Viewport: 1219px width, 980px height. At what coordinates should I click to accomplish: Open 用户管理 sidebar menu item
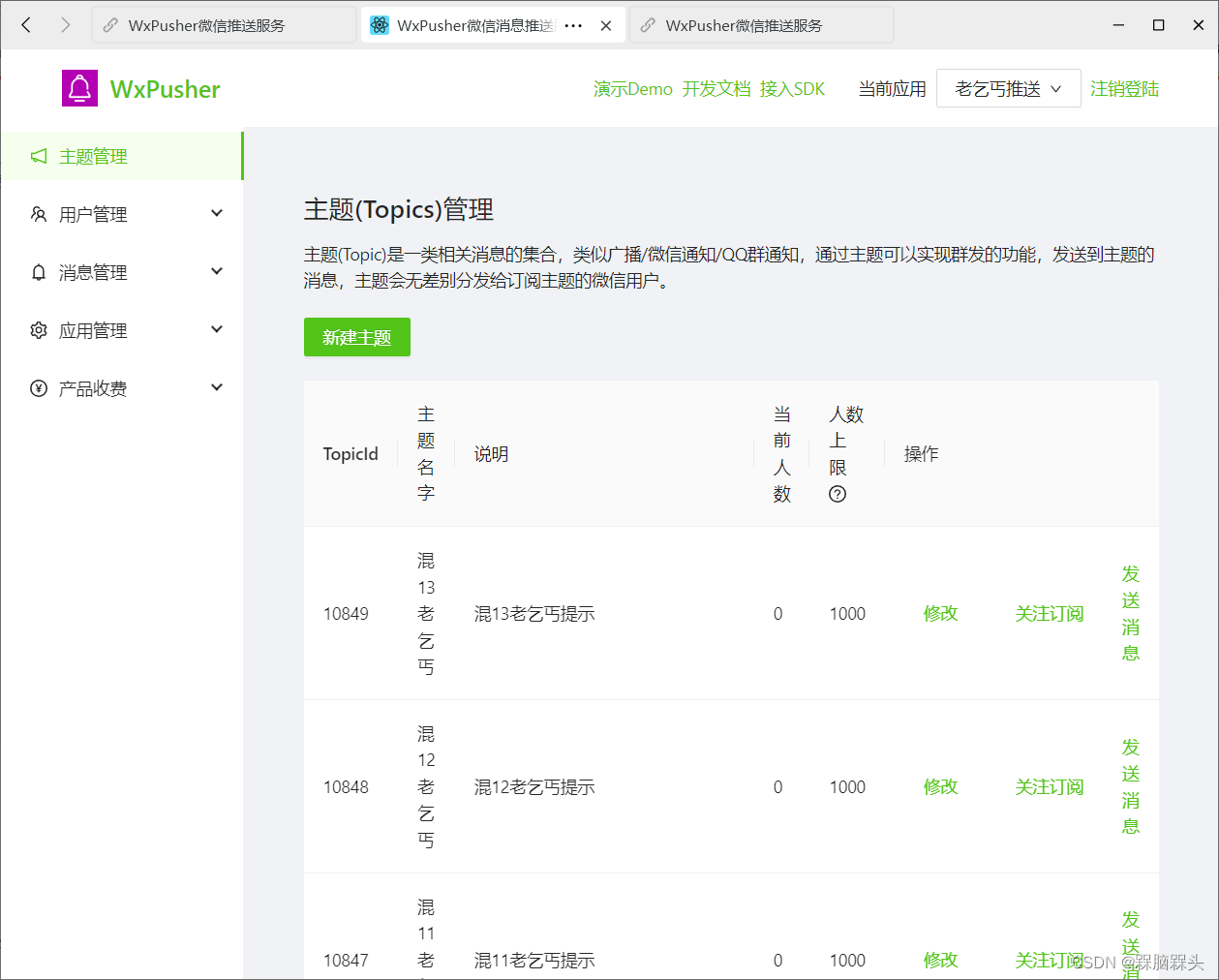[x=121, y=214]
